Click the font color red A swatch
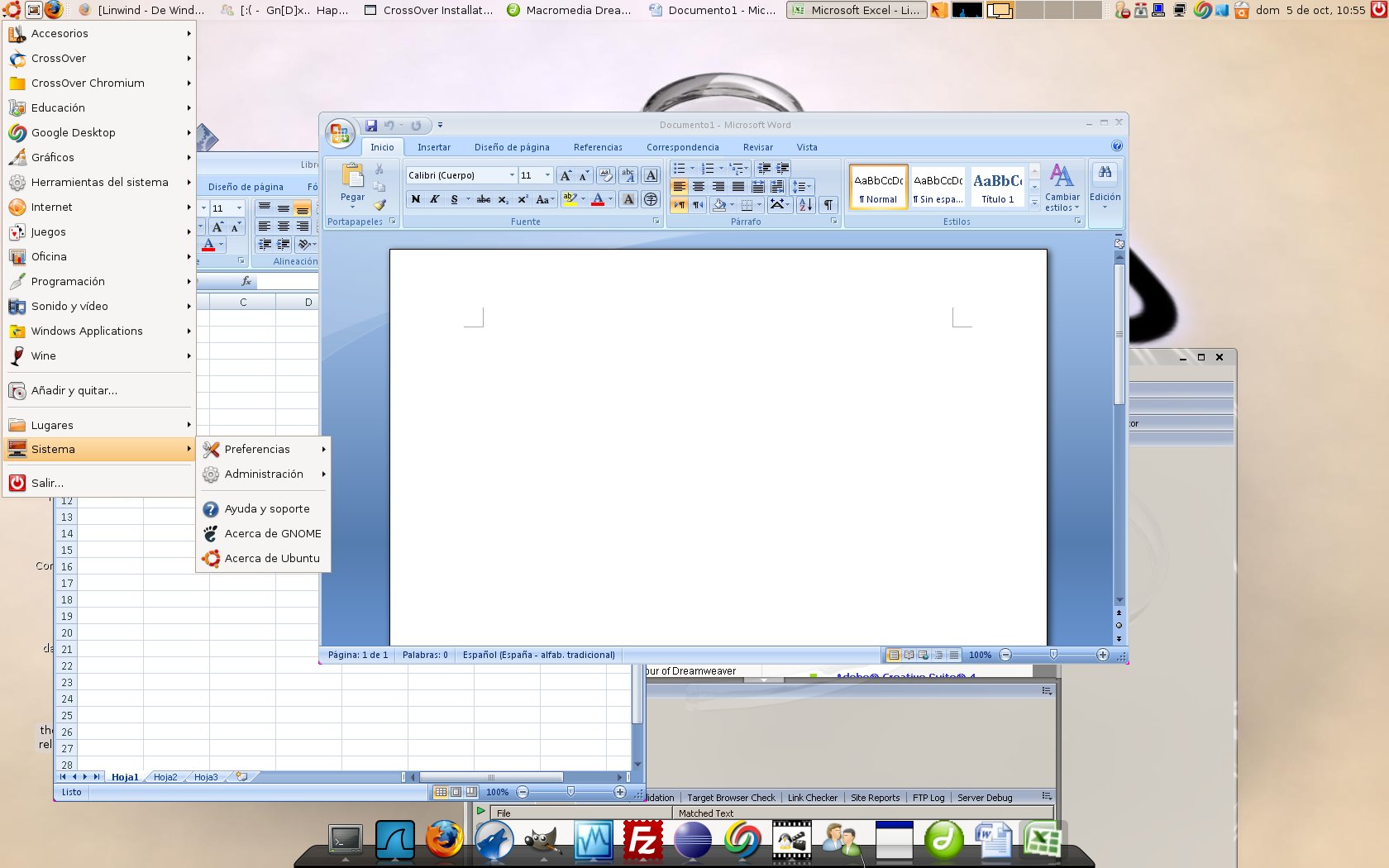 point(598,199)
